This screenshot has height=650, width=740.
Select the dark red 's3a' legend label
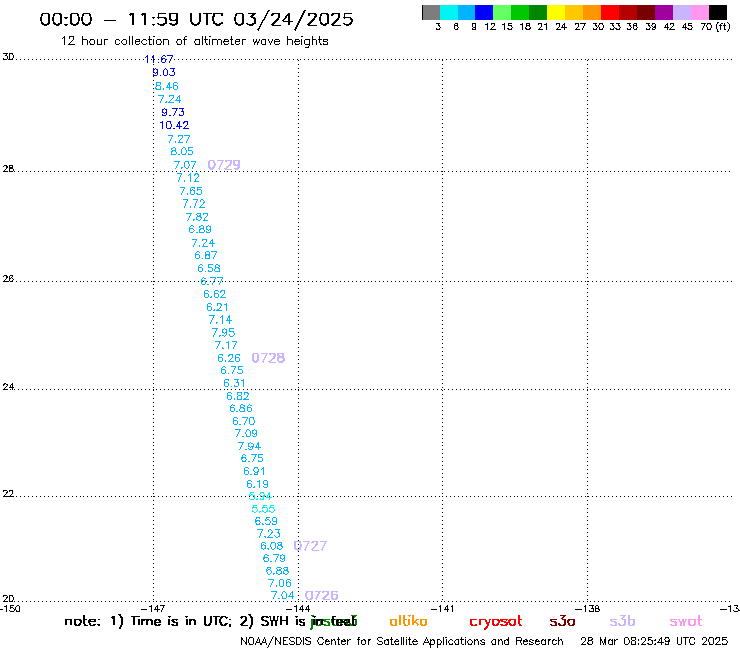[x=562, y=622]
